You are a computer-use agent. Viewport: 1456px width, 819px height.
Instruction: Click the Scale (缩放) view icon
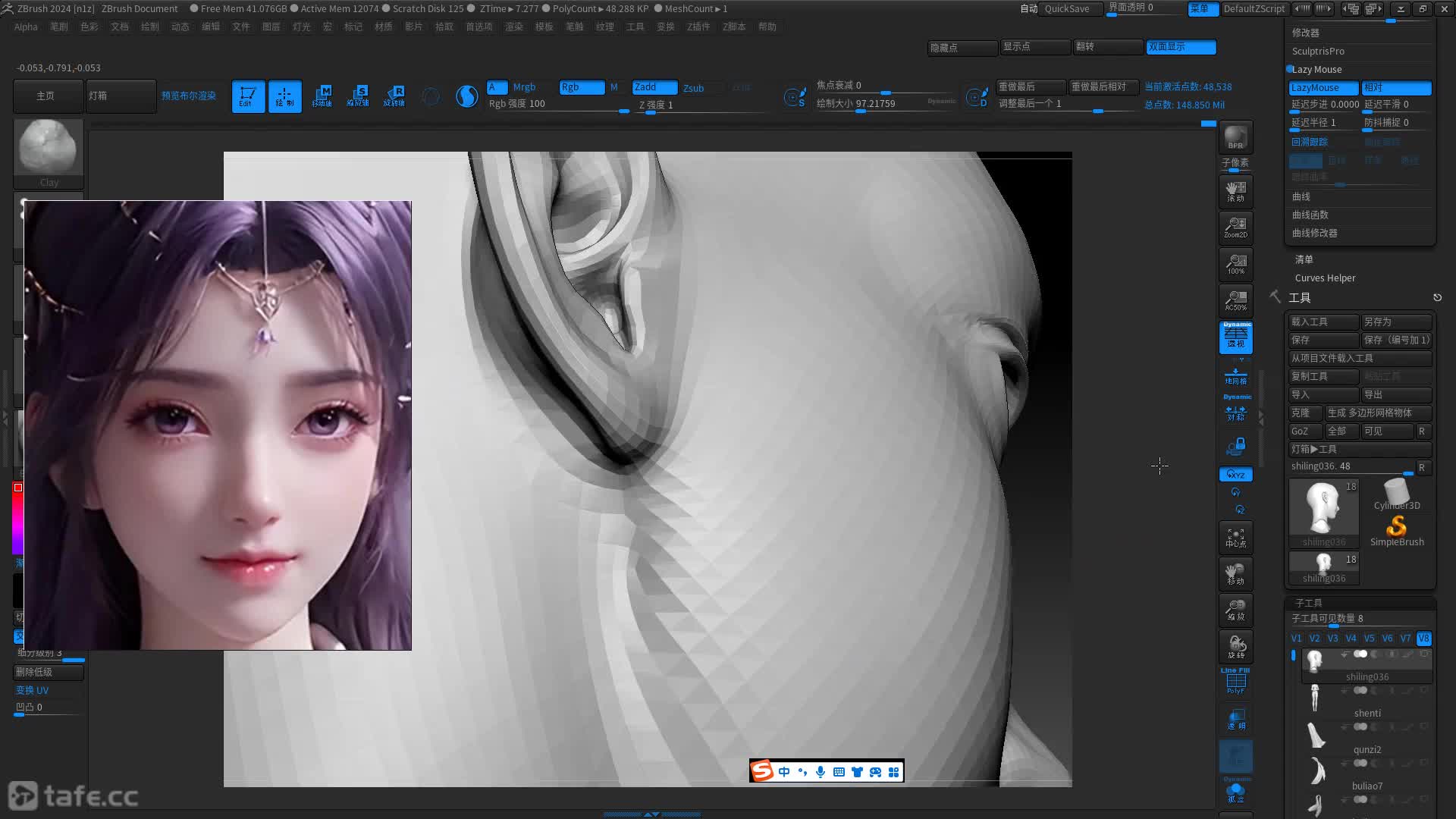pyautogui.click(x=1235, y=610)
